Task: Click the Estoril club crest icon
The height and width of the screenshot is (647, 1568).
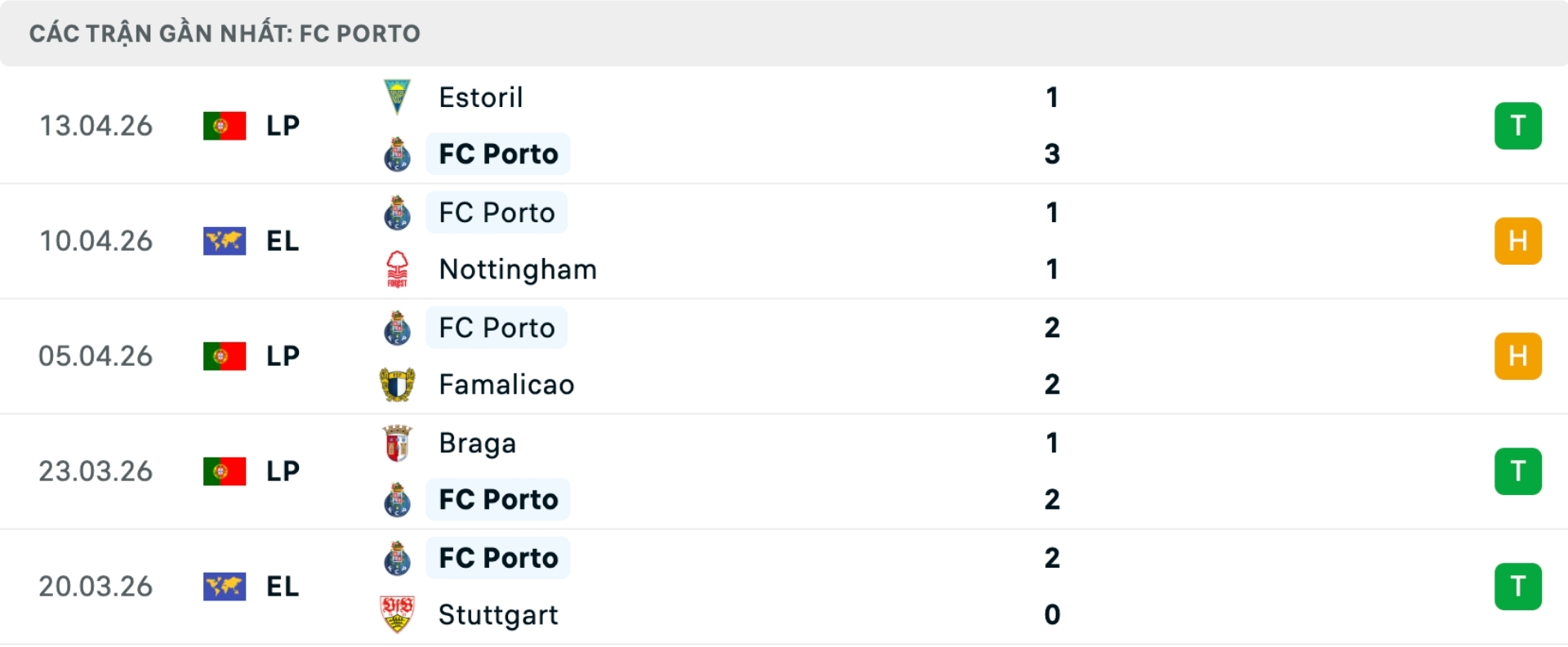Action: point(397,97)
